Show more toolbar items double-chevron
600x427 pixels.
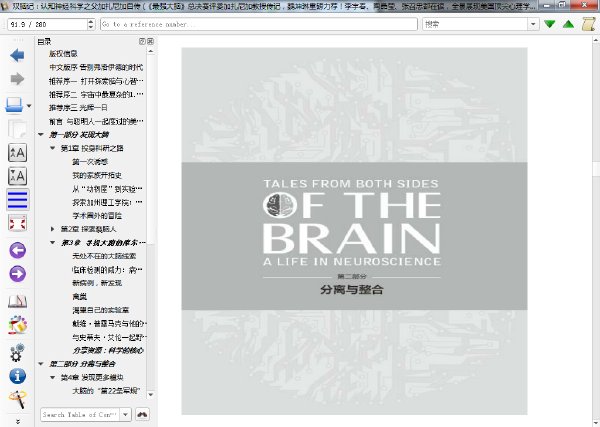pyautogui.click(x=17, y=421)
